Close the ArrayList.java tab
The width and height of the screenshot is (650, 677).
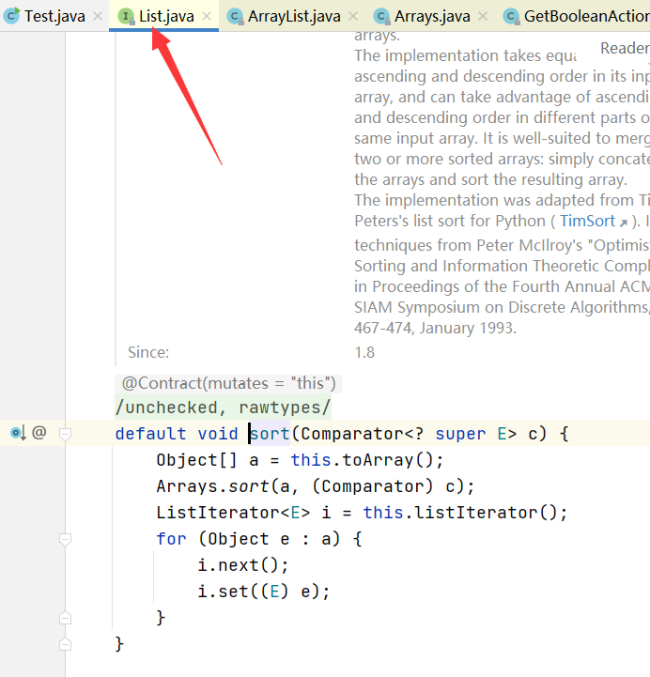(x=353, y=16)
